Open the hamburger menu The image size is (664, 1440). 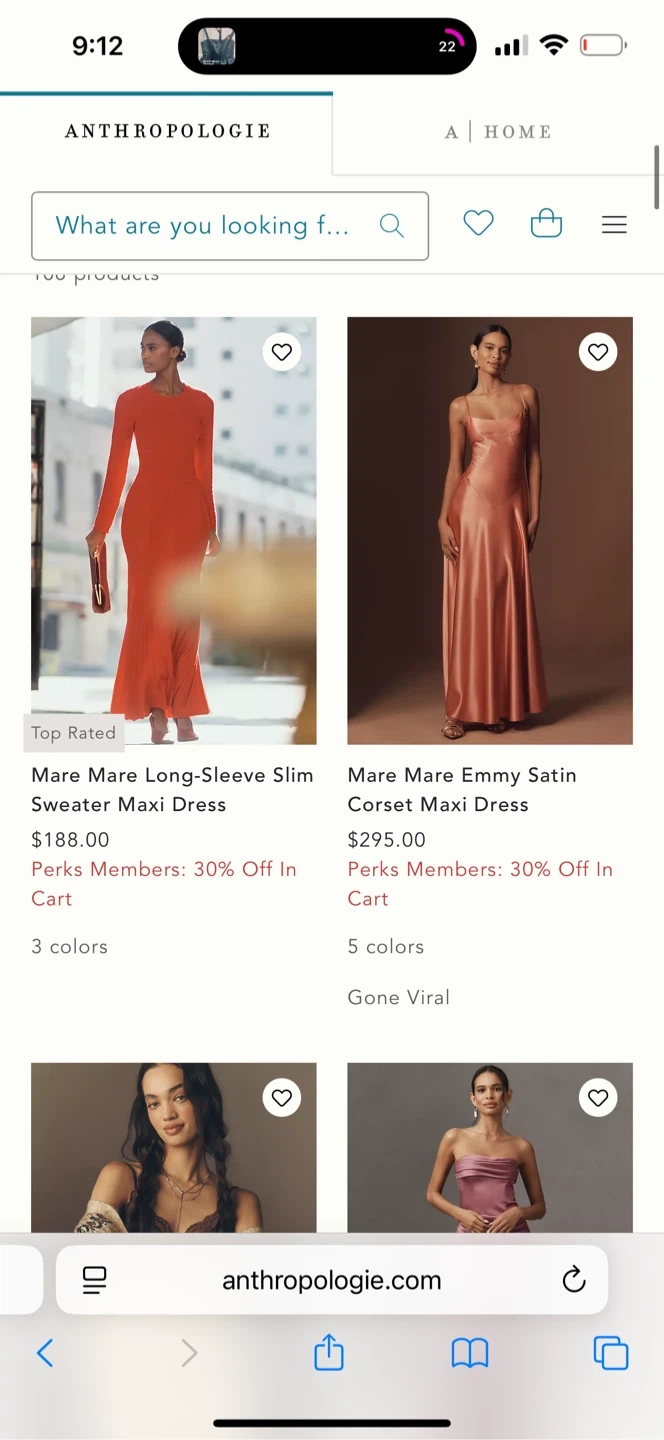(x=614, y=225)
